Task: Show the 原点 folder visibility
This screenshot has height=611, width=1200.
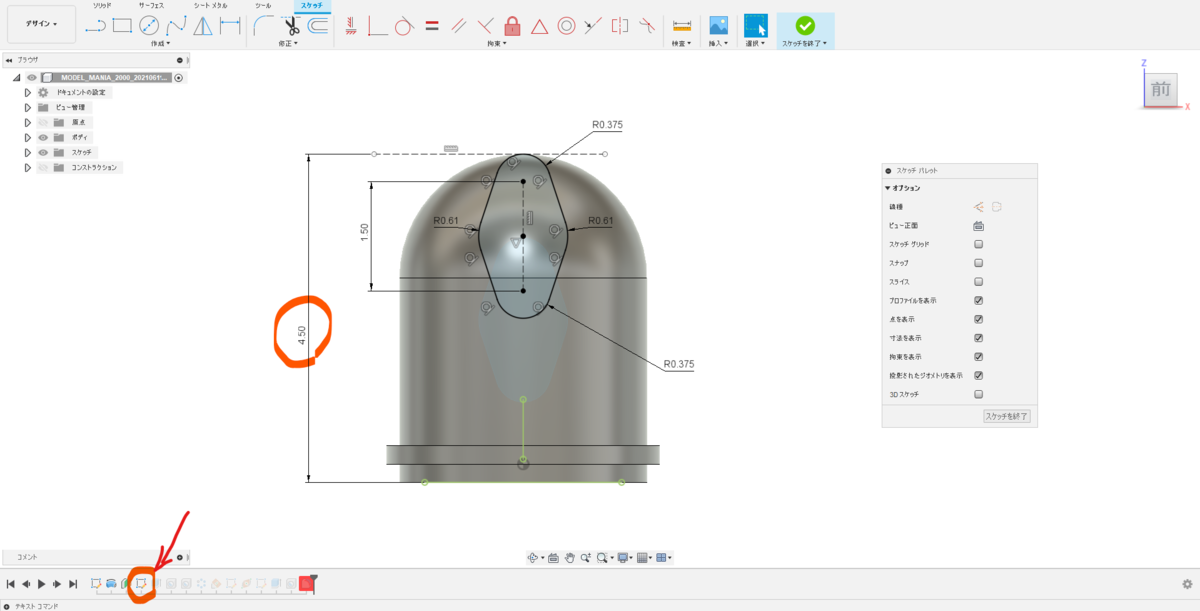Action: [x=43, y=122]
